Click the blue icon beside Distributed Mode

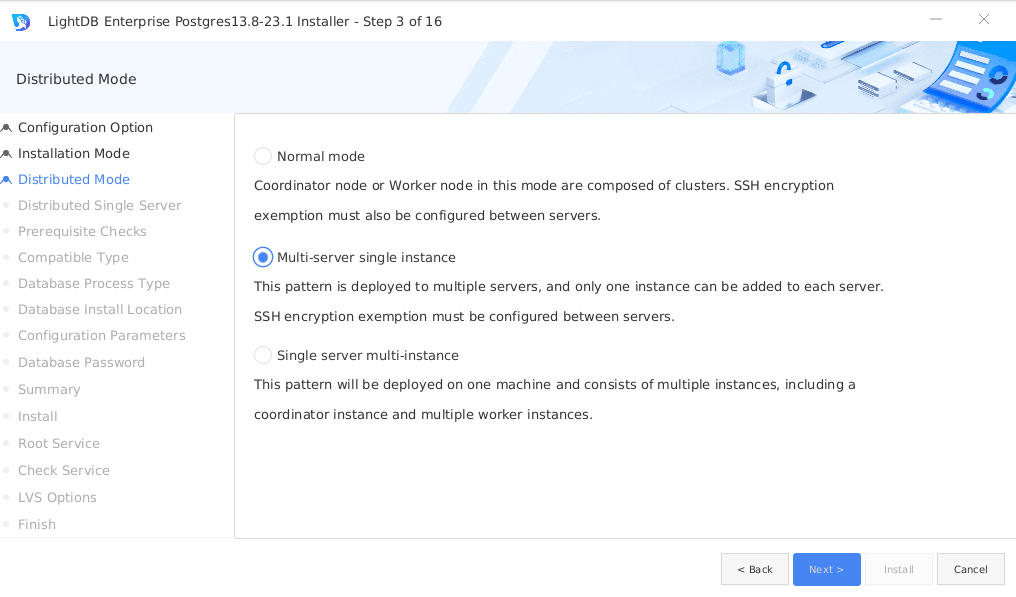6,180
